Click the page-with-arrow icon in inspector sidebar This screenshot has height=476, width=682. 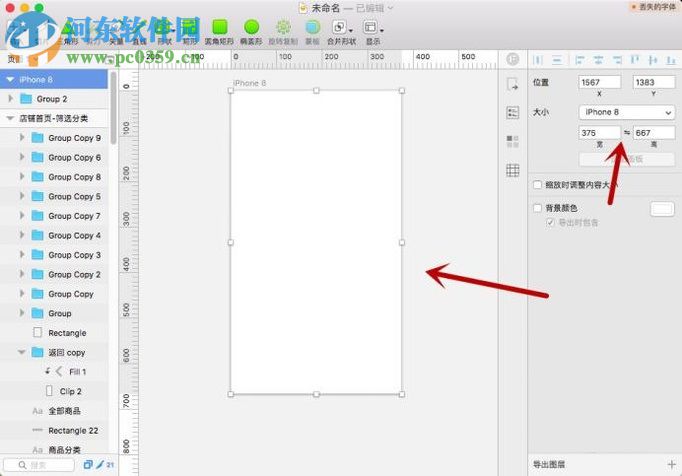(512, 84)
